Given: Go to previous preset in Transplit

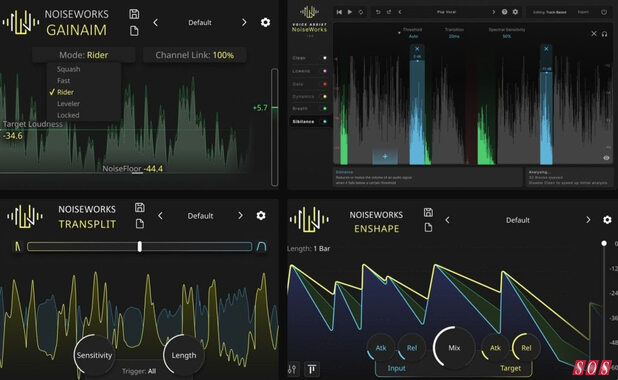Looking at the screenshot, I should [x=160, y=216].
